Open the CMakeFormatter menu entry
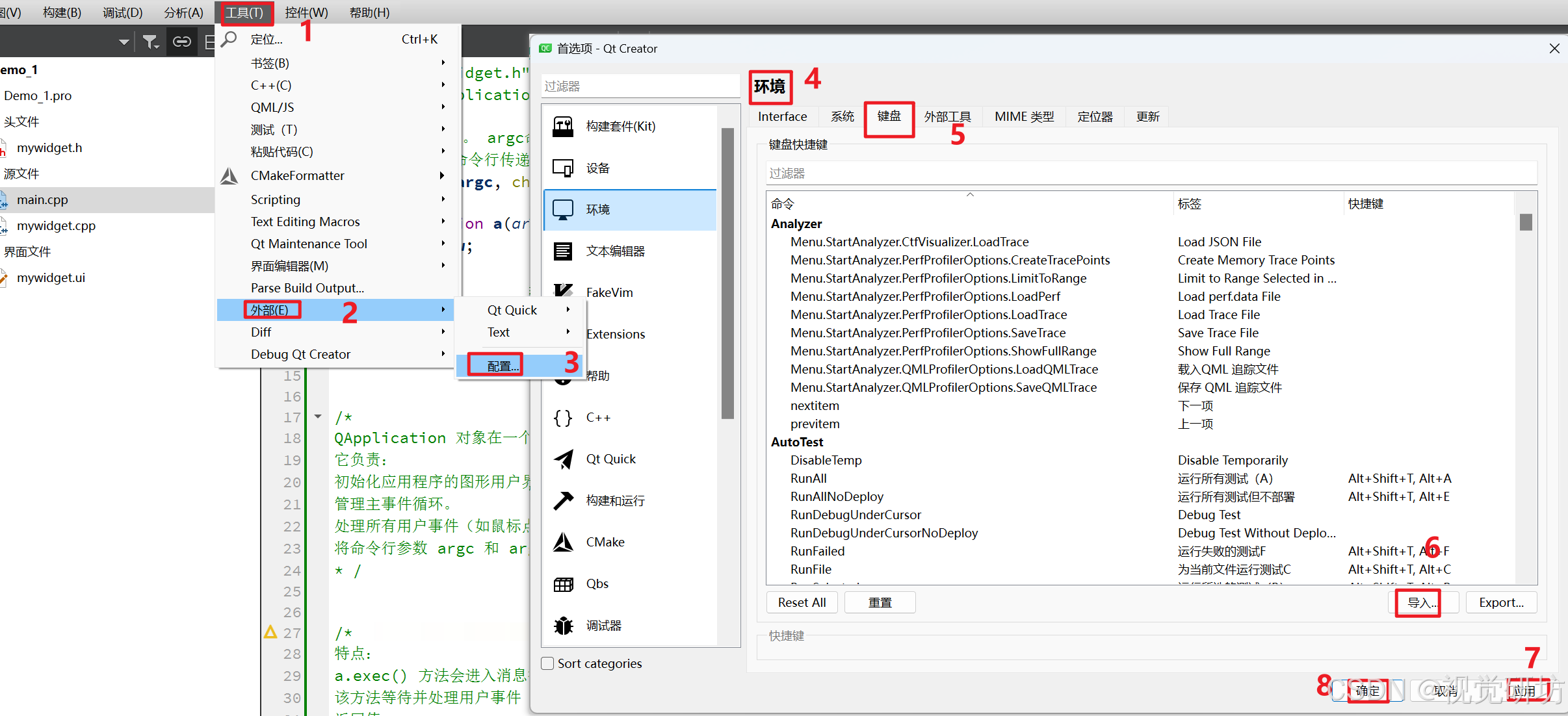Viewport: 1568px width, 716px height. click(x=298, y=175)
